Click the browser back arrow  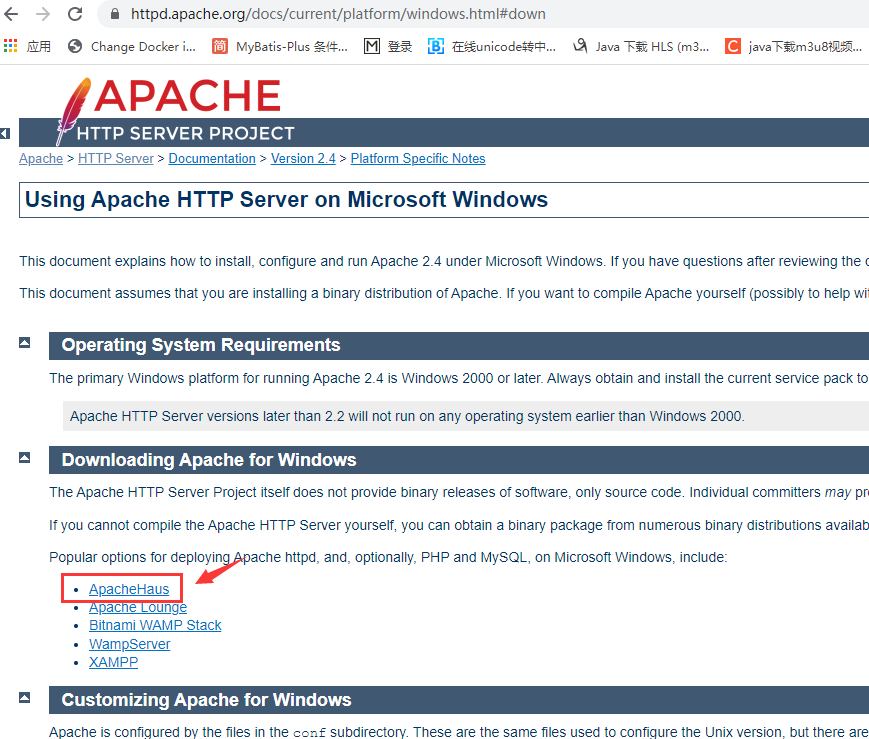click(11, 14)
